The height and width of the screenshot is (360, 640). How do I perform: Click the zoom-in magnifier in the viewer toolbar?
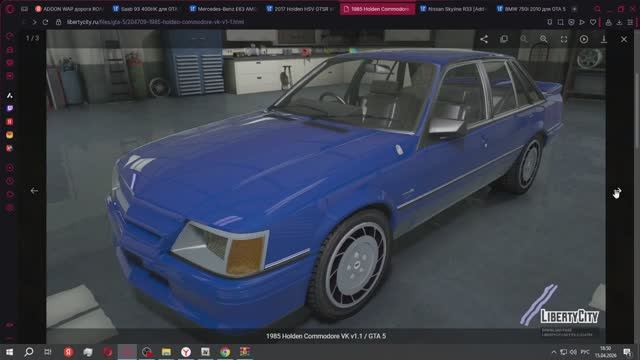pos(544,39)
